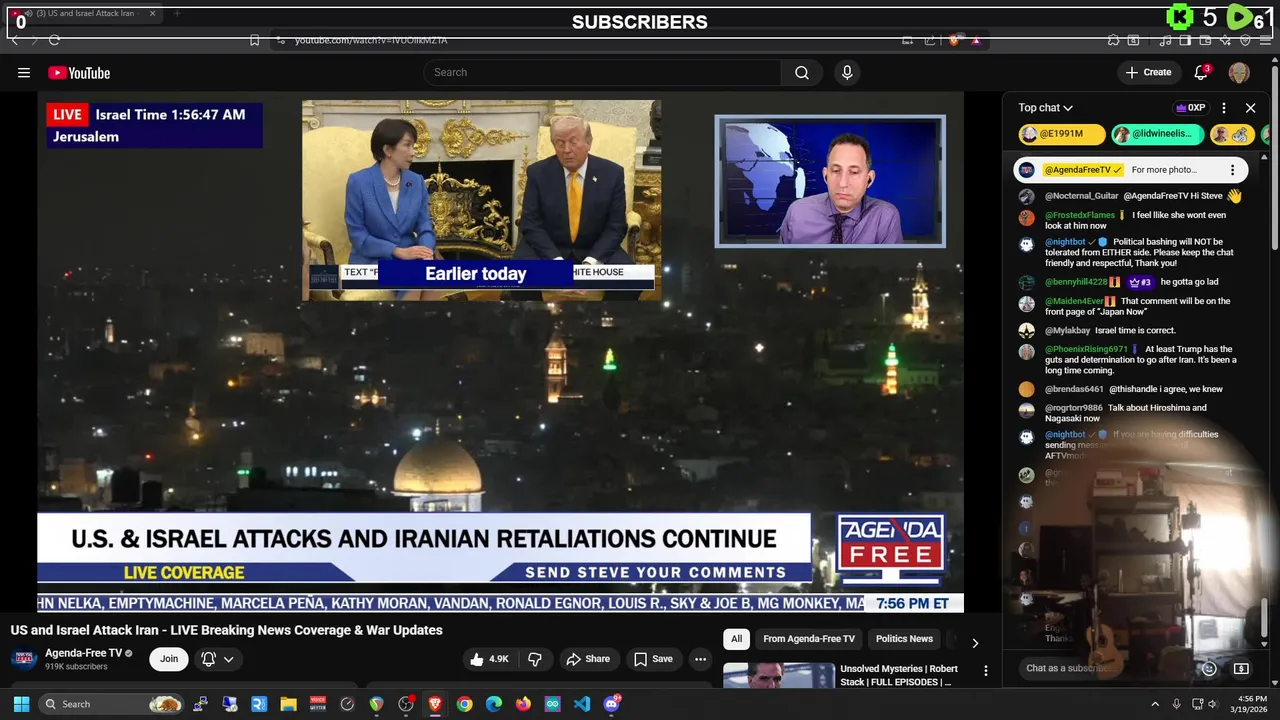Click the @FrostedxFlames chat username
This screenshot has height=720, width=1280.
pyautogui.click(x=1080, y=215)
